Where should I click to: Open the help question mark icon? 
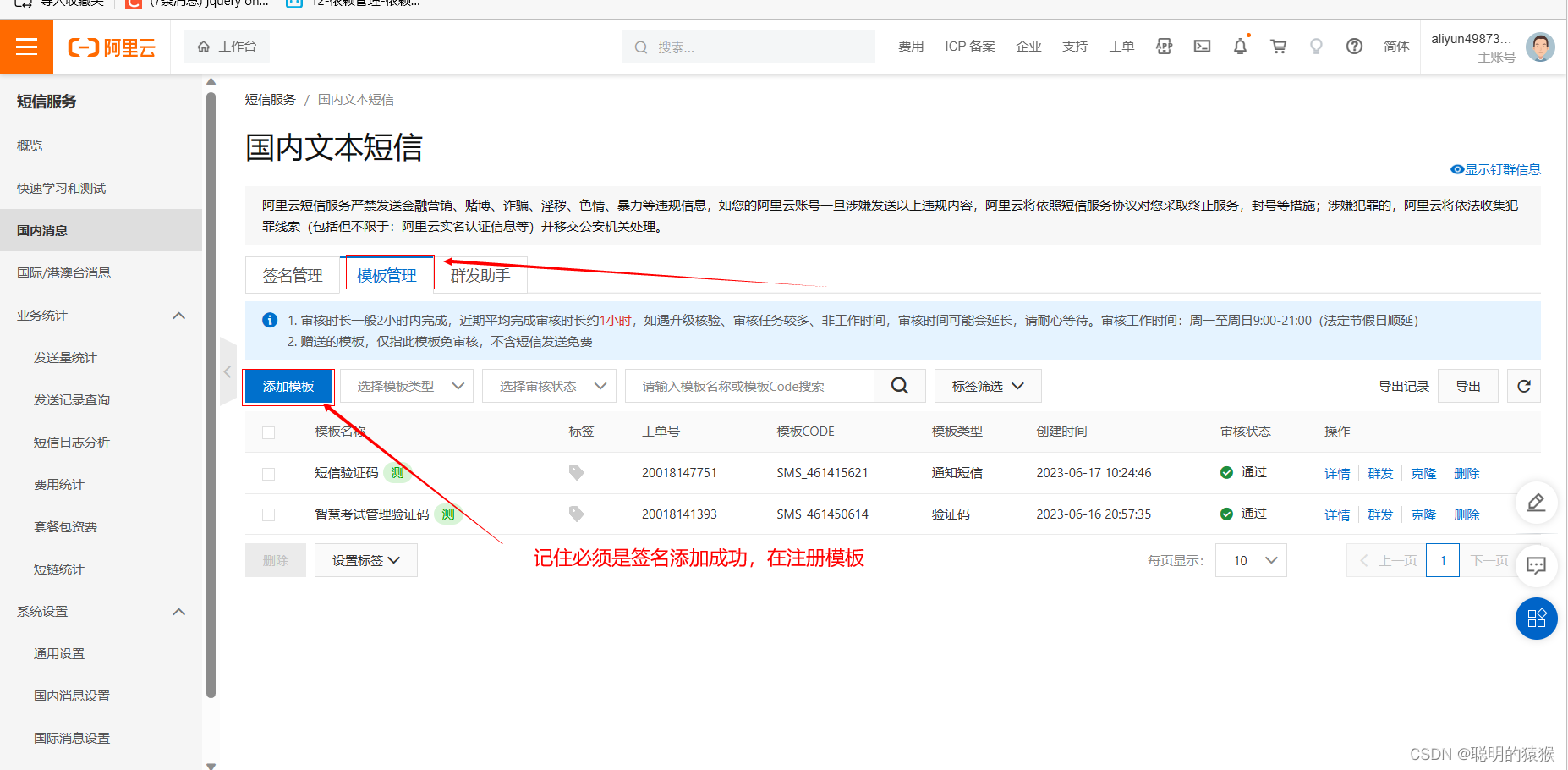click(x=1354, y=47)
